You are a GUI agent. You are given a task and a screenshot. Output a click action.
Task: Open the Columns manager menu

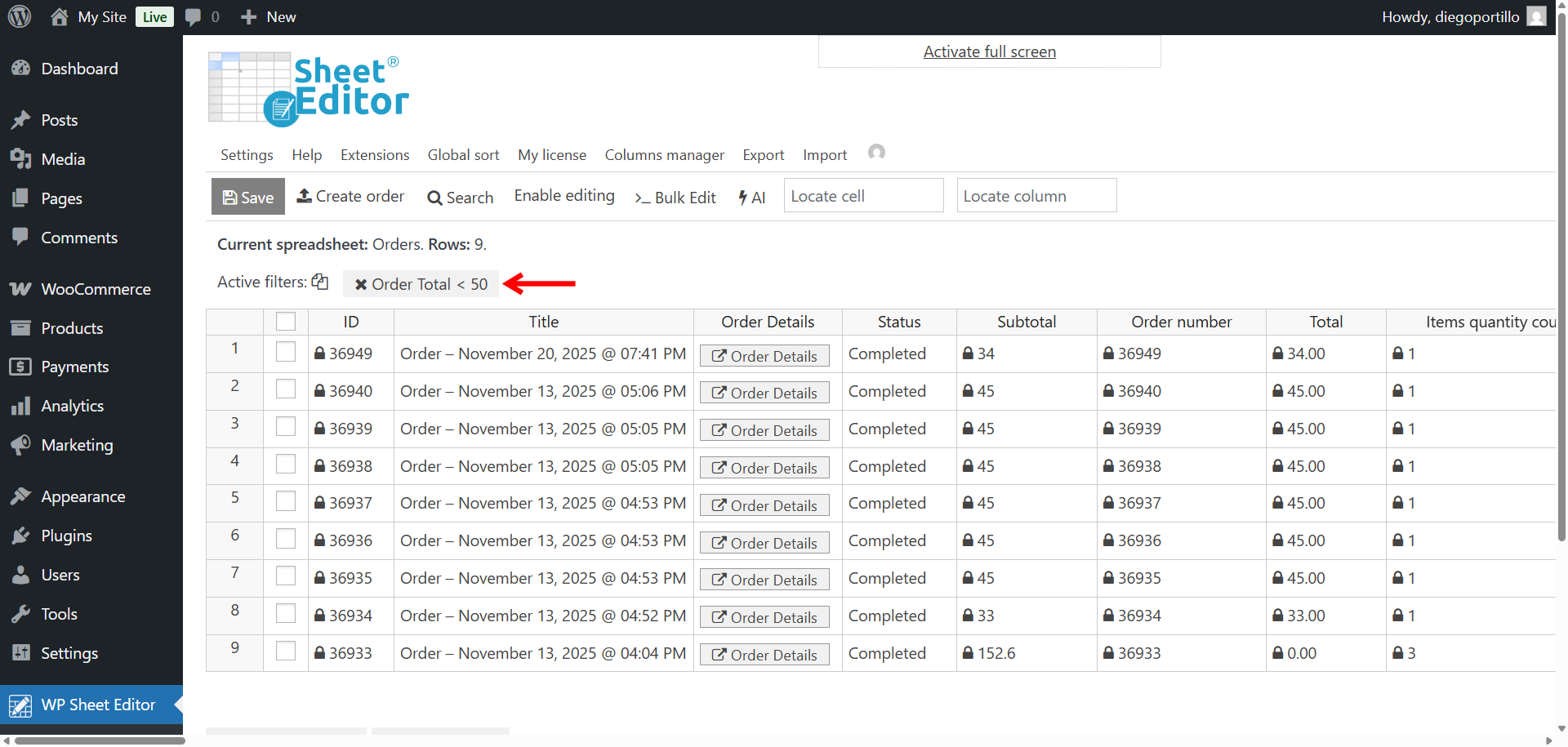click(664, 155)
